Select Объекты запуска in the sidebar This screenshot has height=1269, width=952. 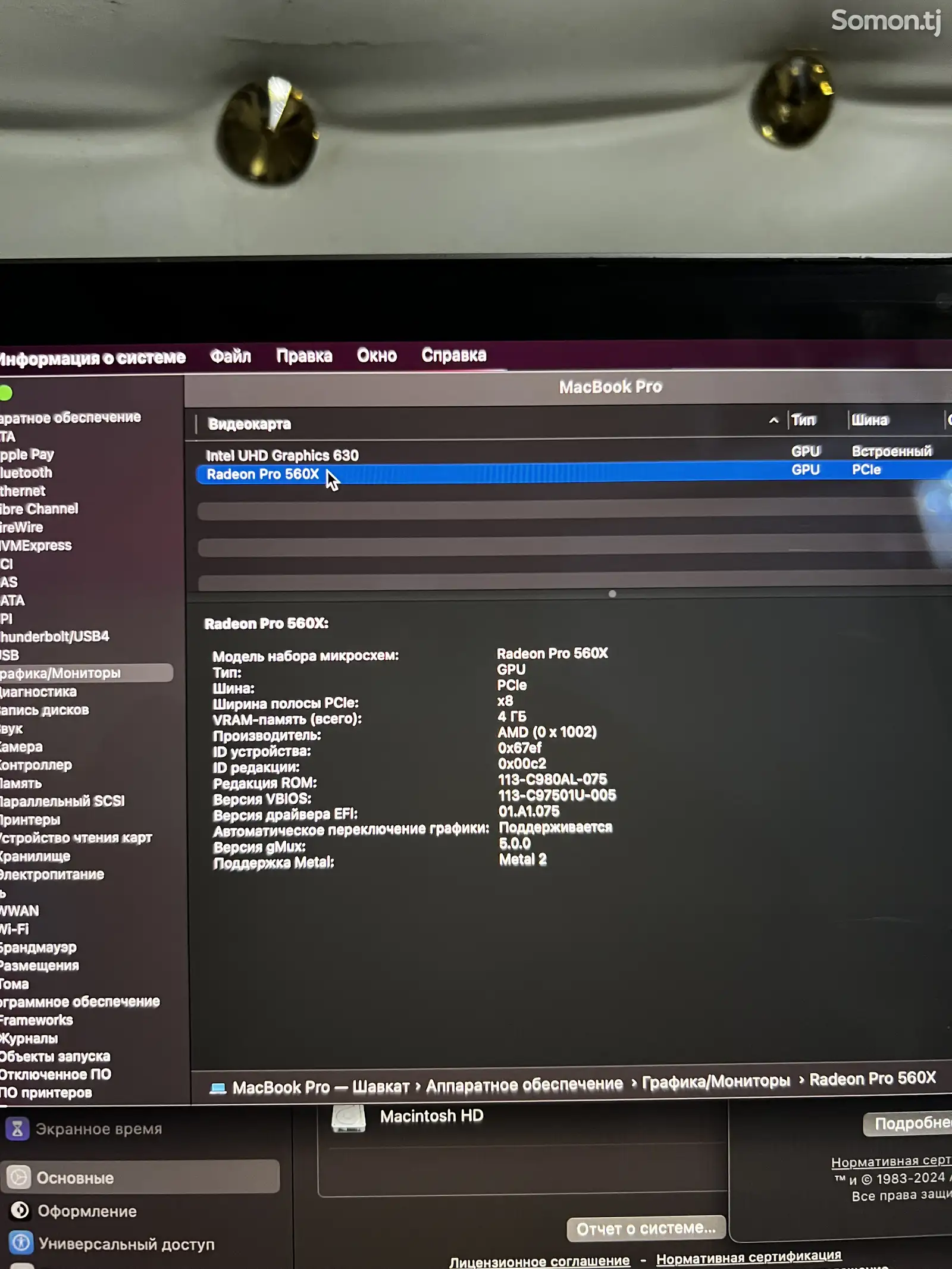[x=55, y=1057]
